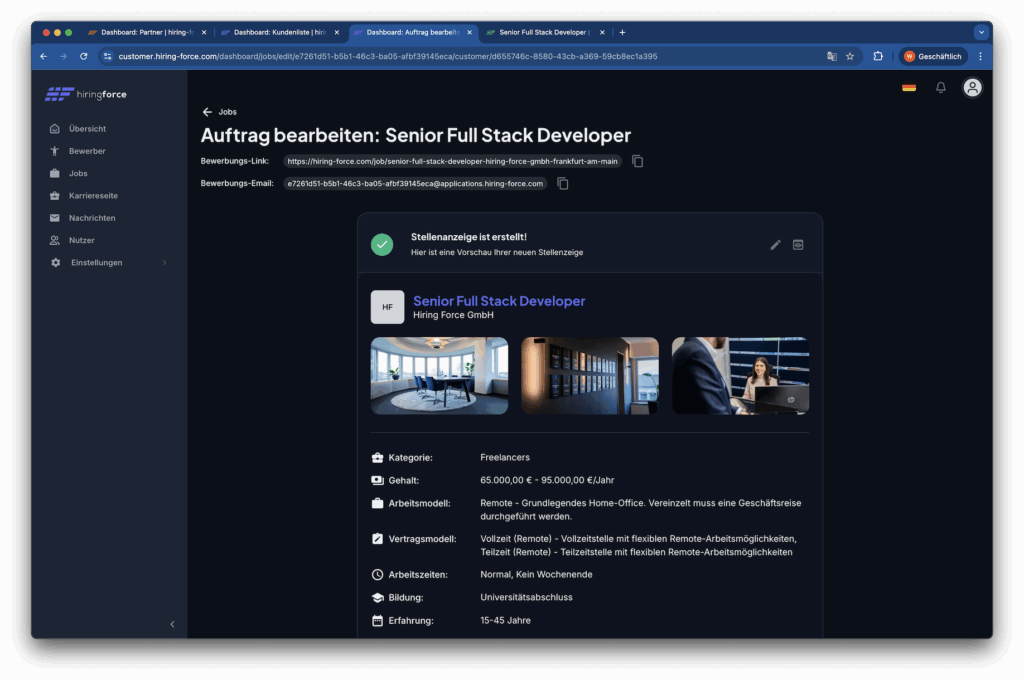1024x680 pixels.
Task: Bookmark this page with star icon
Action: pyautogui.click(x=850, y=57)
